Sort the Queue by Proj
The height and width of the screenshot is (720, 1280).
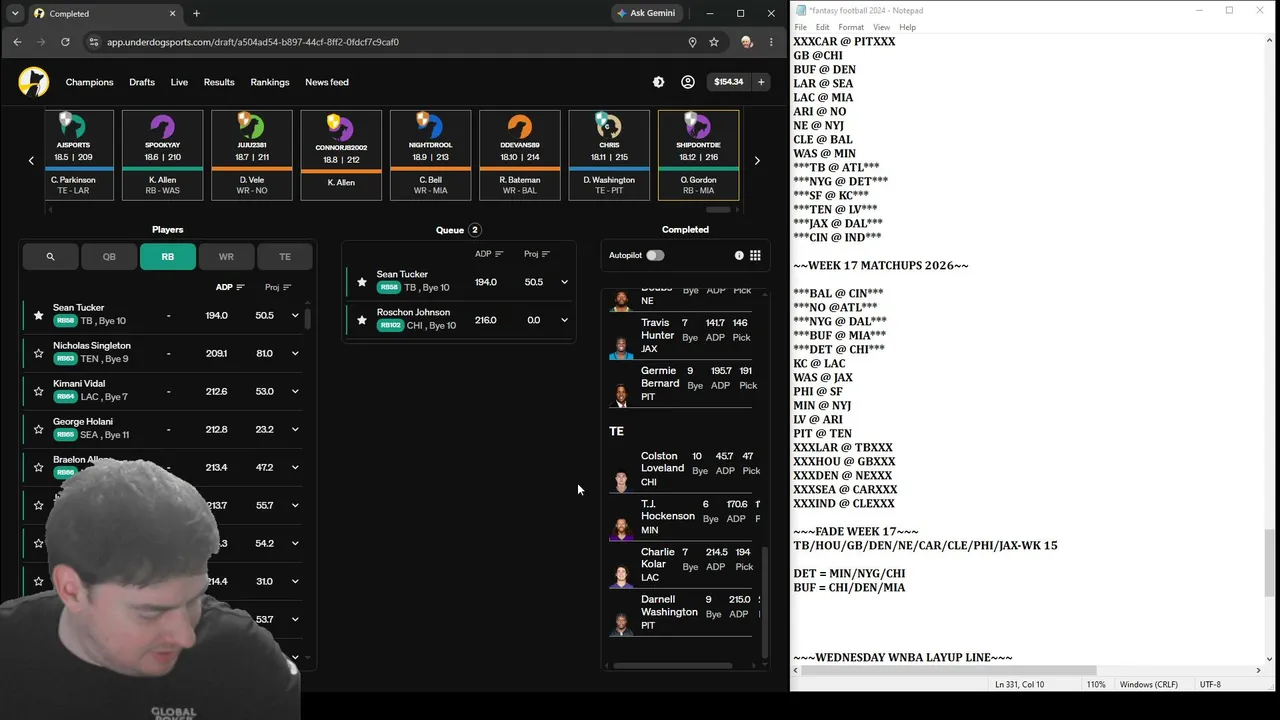(537, 254)
